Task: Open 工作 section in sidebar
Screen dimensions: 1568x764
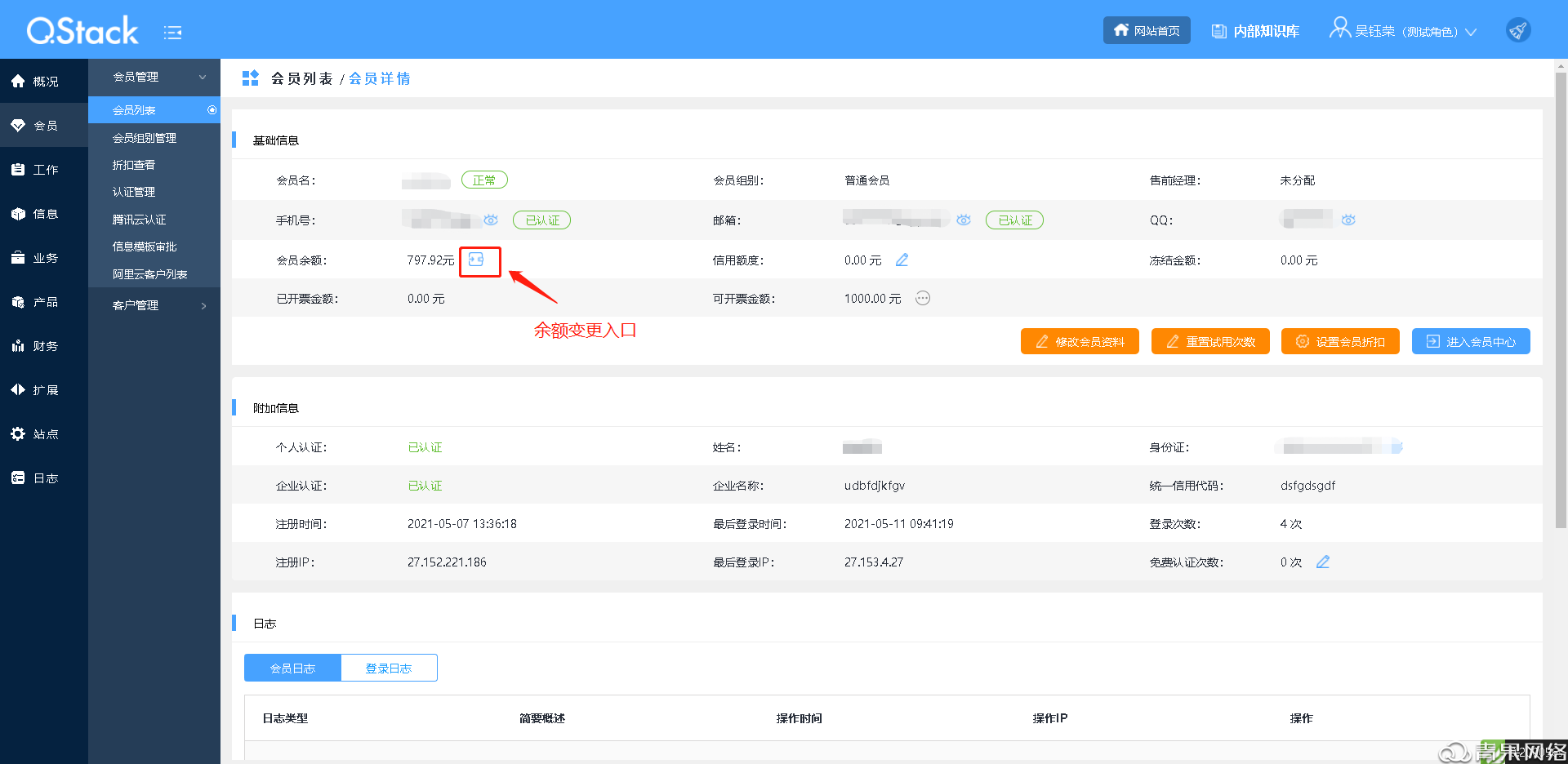Action: [44, 169]
